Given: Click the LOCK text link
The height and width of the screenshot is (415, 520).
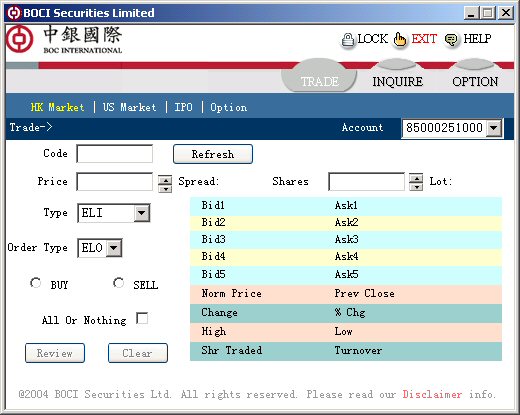Looking at the screenshot, I should (x=372, y=39).
